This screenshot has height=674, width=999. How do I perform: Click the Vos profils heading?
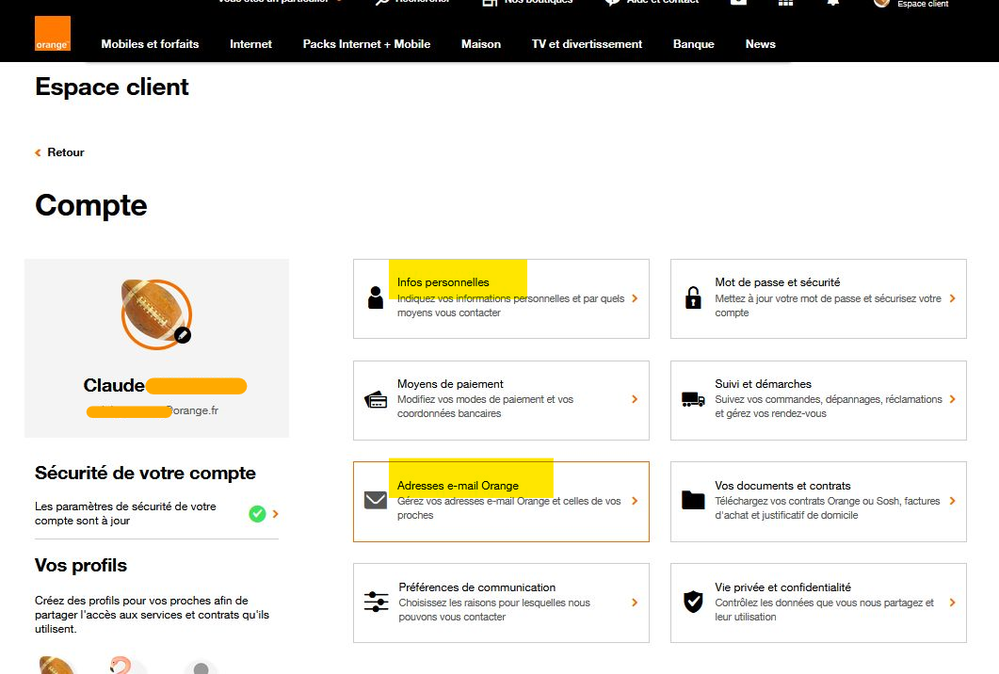pos(81,566)
